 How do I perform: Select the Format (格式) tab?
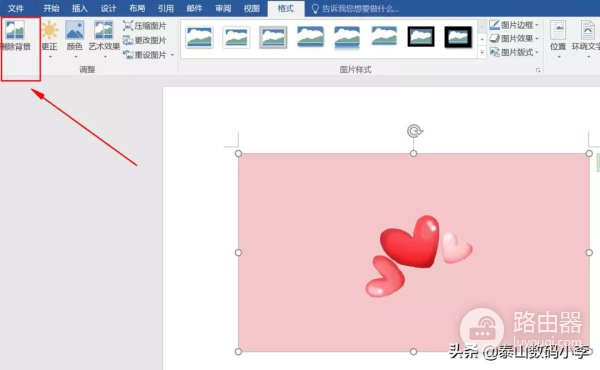click(286, 8)
